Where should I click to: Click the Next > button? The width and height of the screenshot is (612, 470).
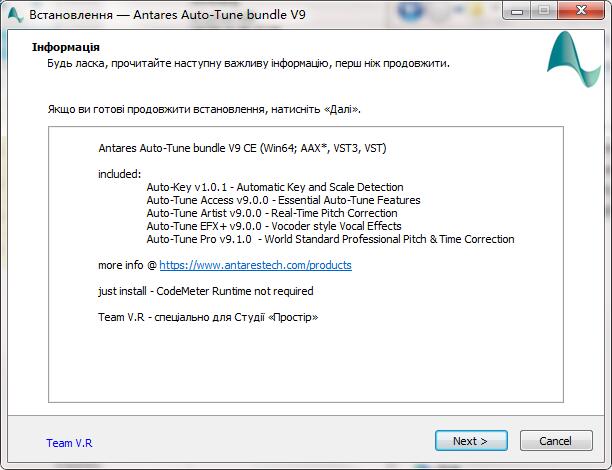[x=471, y=441]
